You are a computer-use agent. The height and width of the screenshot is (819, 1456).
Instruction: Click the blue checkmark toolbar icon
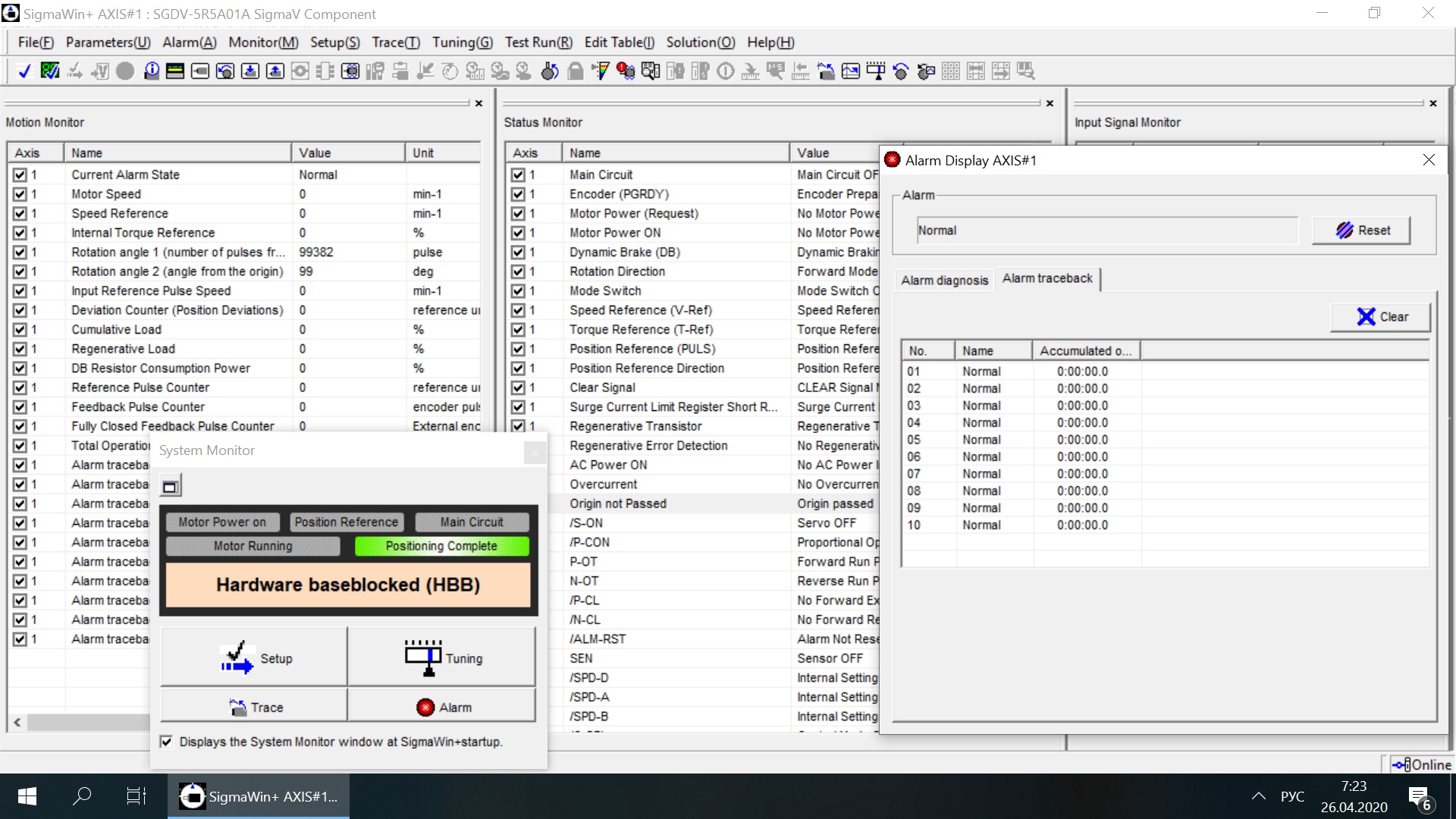coord(24,71)
